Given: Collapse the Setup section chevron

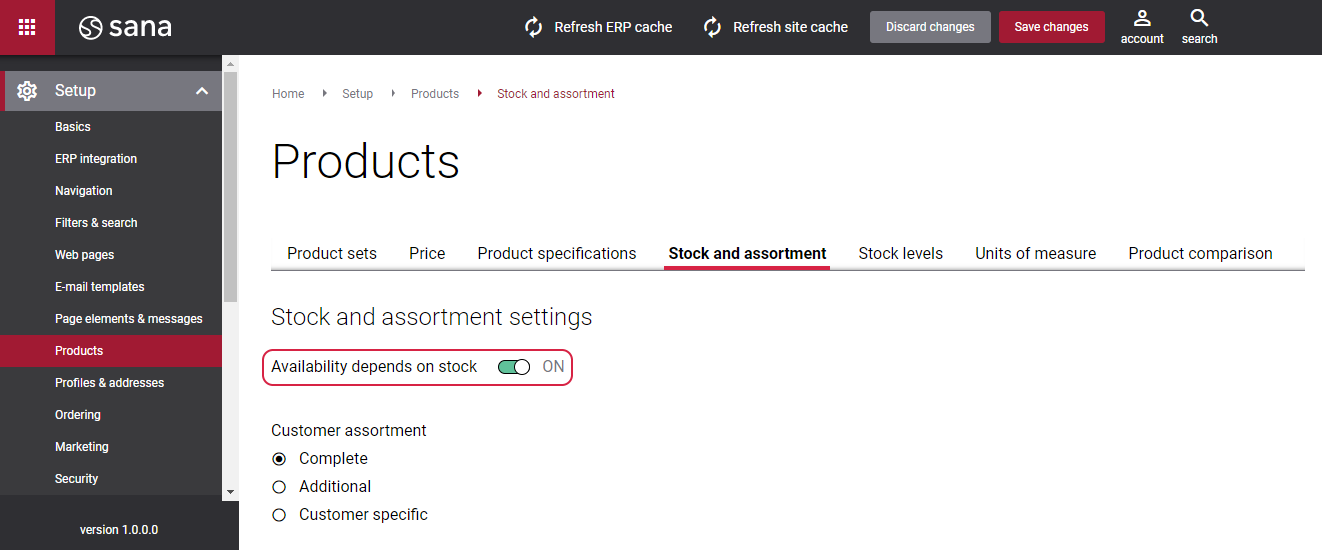Looking at the screenshot, I should point(202,91).
